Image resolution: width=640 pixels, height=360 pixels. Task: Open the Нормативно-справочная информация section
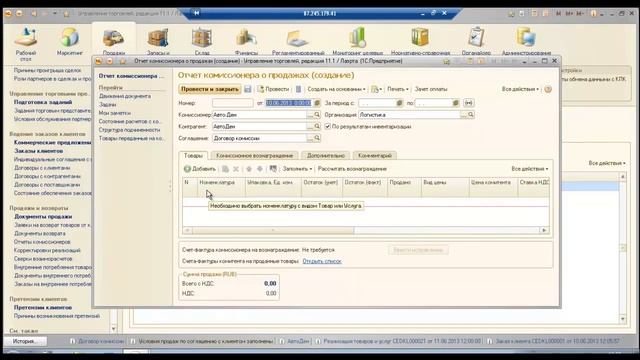coord(420,42)
